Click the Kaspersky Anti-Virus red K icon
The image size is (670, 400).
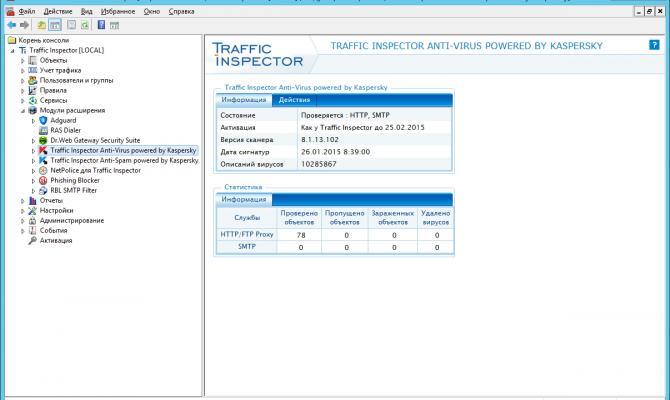coord(43,150)
